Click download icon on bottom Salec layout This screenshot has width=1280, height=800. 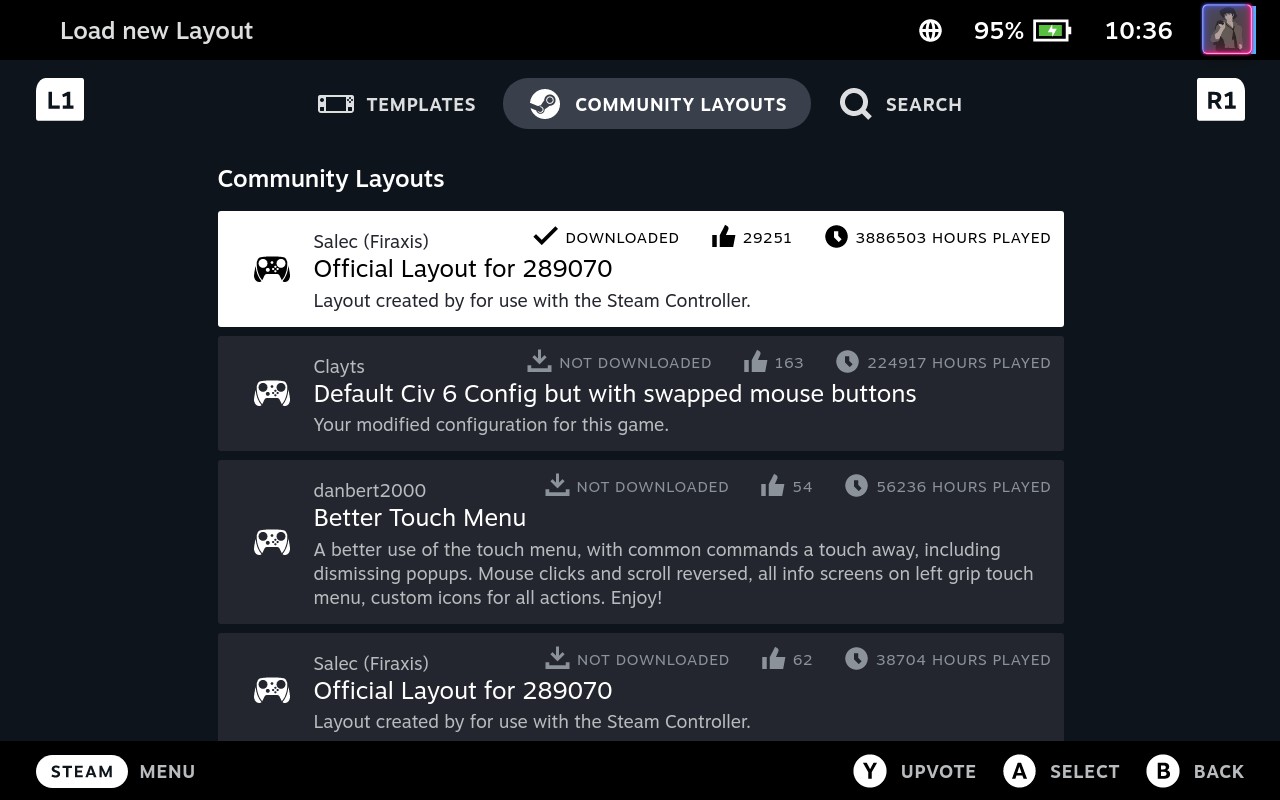click(x=557, y=658)
